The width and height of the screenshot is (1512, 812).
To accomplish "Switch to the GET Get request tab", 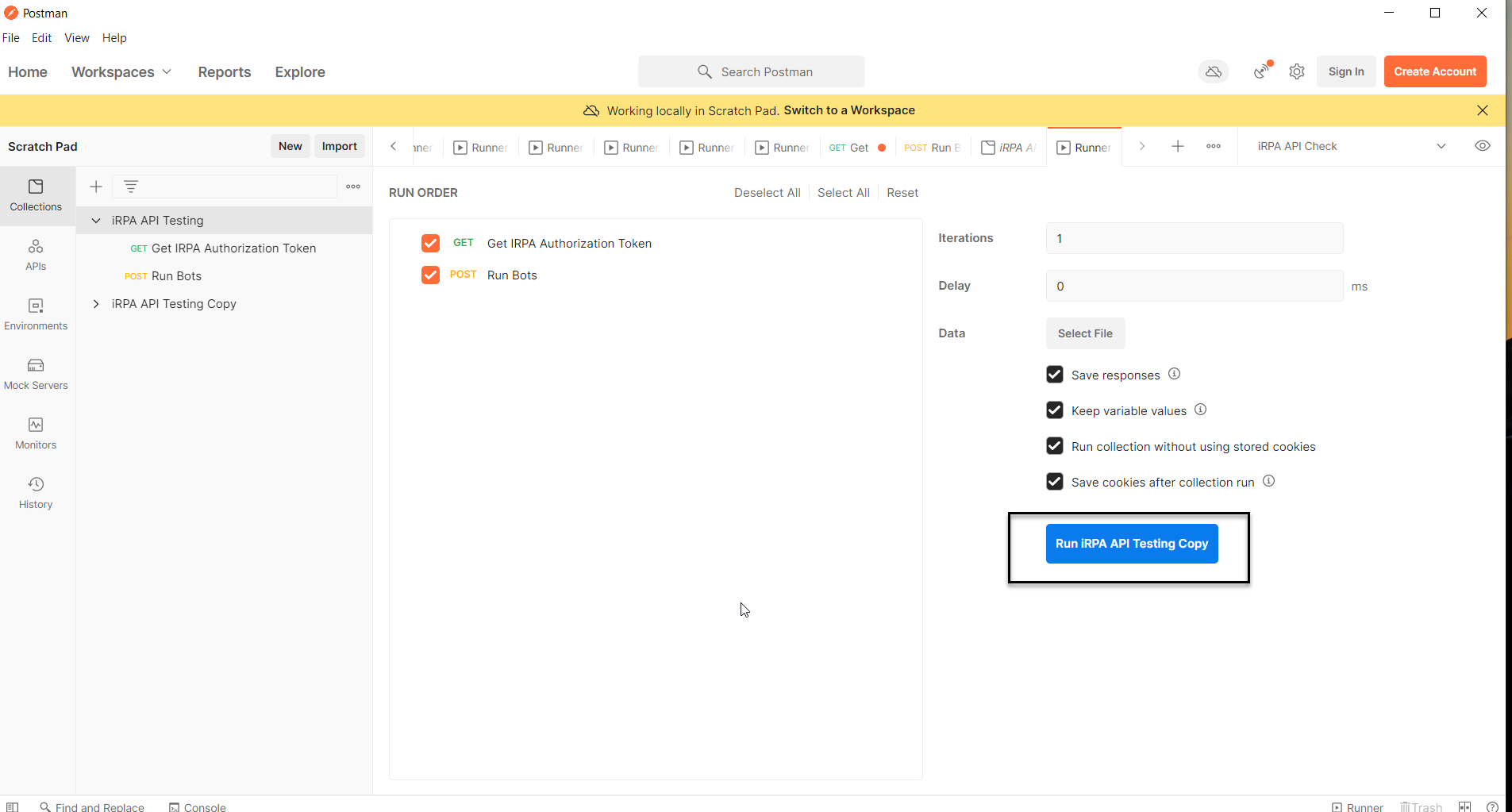I will pos(857,148).
